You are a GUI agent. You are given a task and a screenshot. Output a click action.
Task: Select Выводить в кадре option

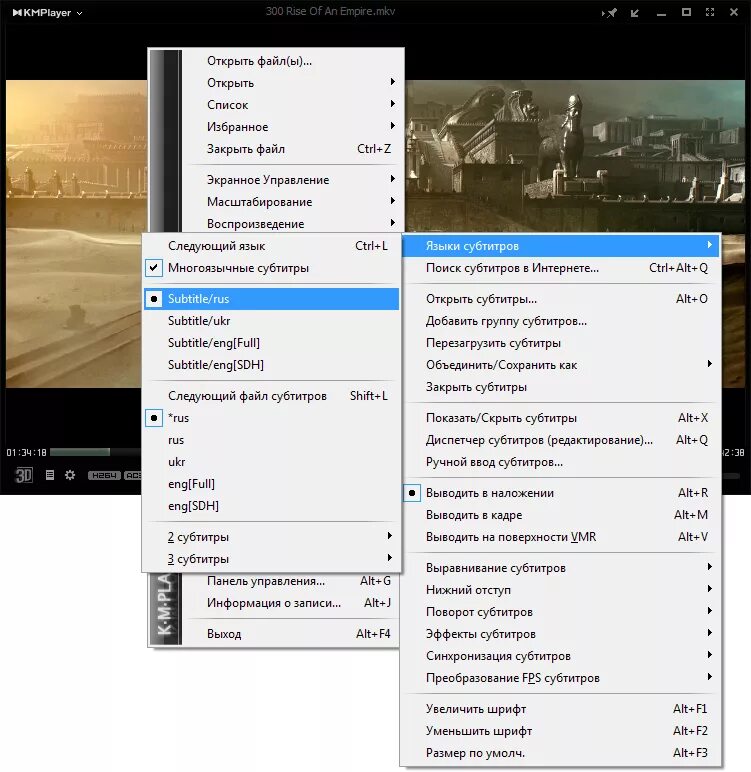[x=560, y=515]
